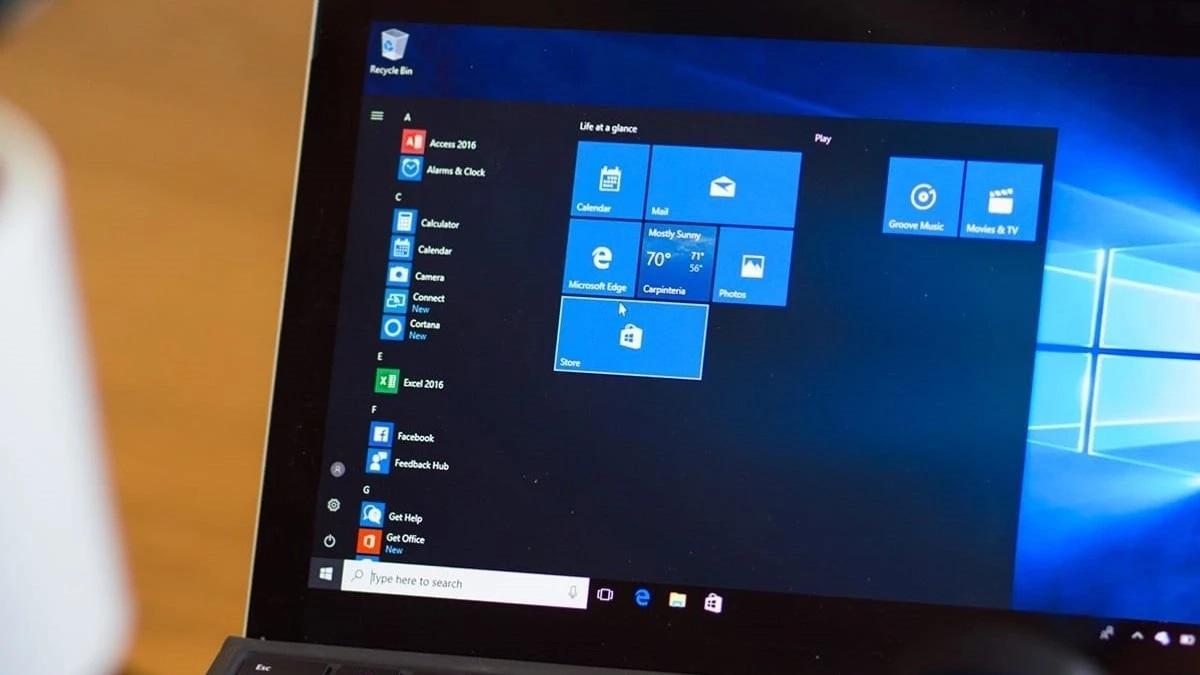Viewport: 1200px width, 675px height.
Task: Show hidden system tray icons chevron
Action: (1137, 634)
